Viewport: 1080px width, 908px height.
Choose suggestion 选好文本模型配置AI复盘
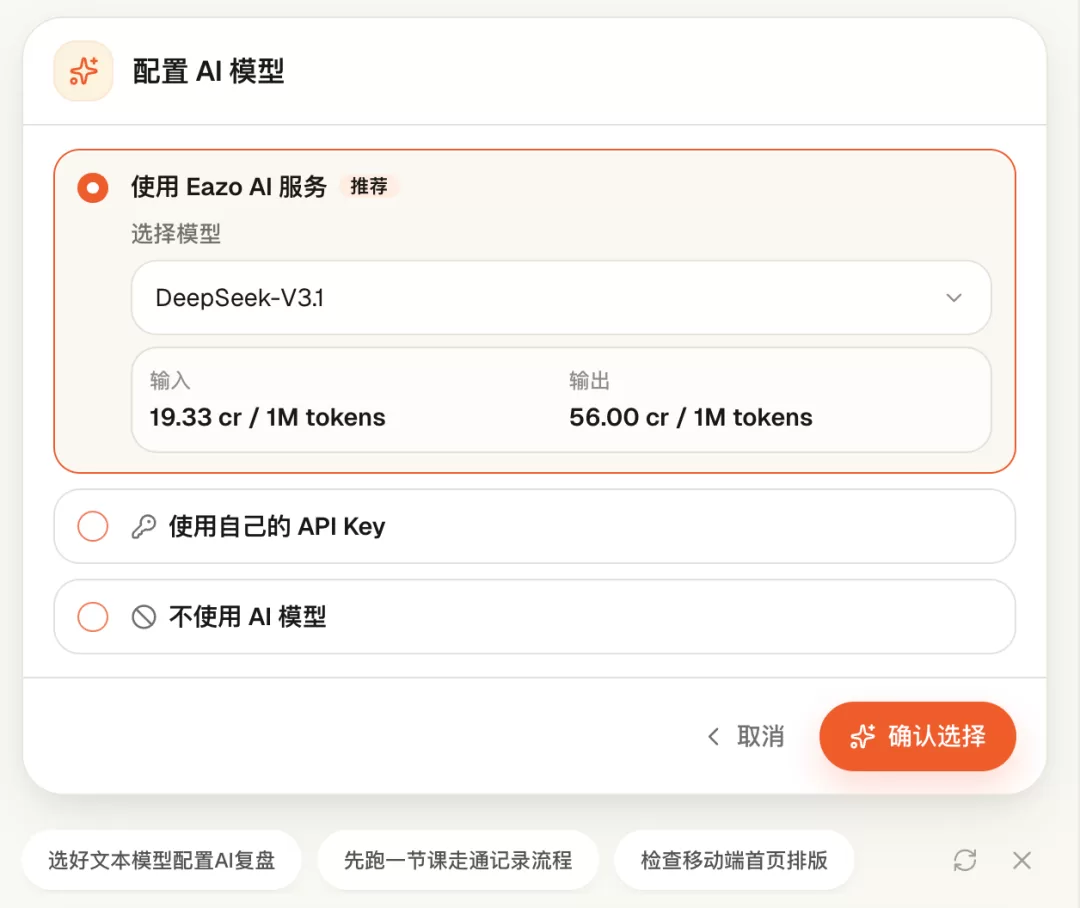pos(162,860)
